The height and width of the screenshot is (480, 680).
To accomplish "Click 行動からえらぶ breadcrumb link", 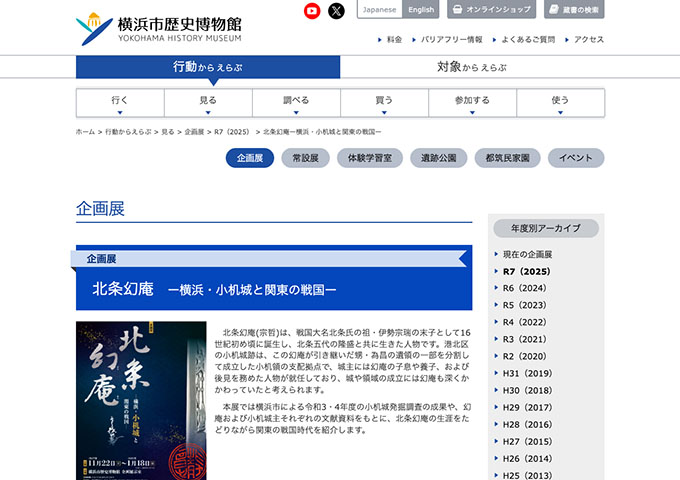I will point(128,132).
